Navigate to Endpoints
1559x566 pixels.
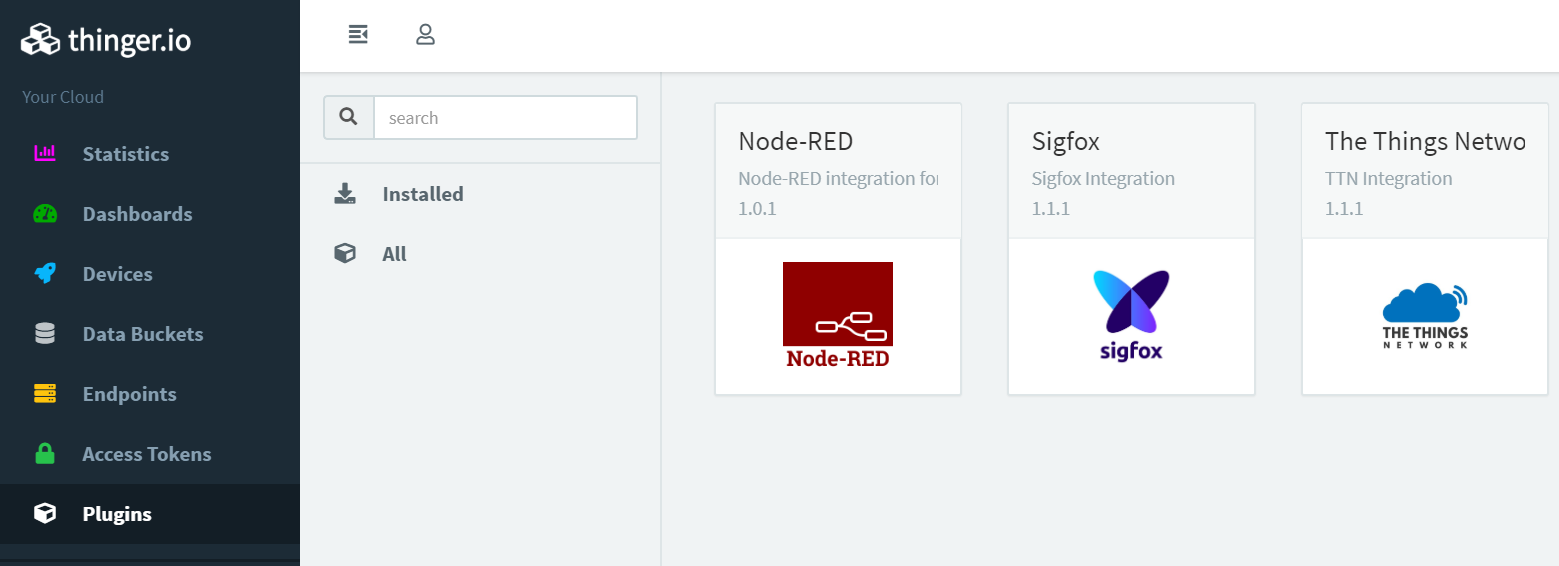click(150, 394)
